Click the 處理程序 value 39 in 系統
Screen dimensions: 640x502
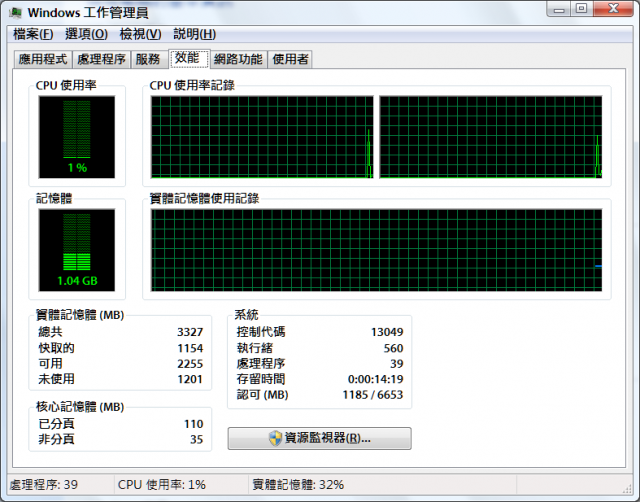(397, 364)
